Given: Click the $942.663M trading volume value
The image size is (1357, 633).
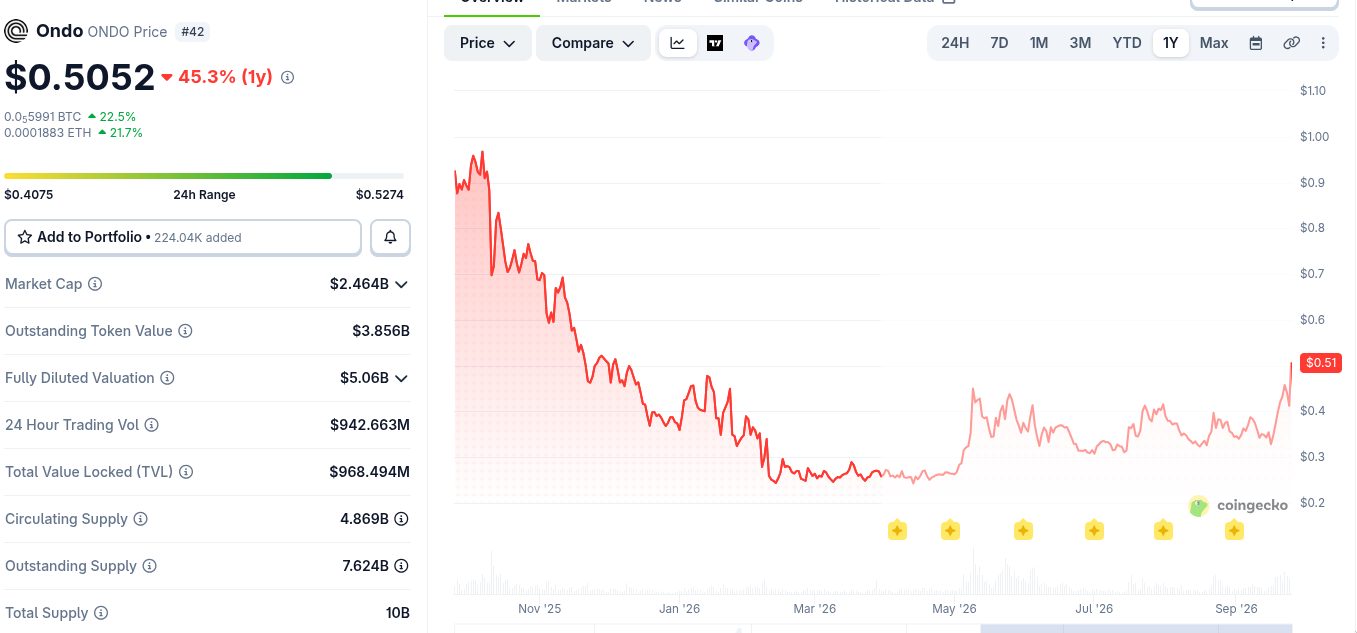Looking at the screenshot, I should tap(370, 425).
